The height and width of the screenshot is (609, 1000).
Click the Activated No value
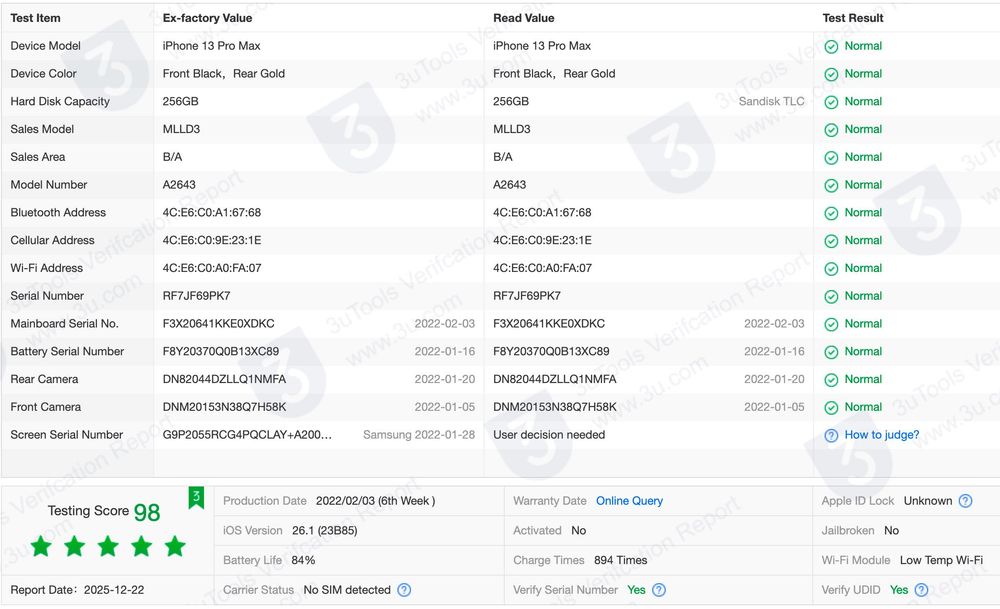pyautogui.click(x=578, y=530)
